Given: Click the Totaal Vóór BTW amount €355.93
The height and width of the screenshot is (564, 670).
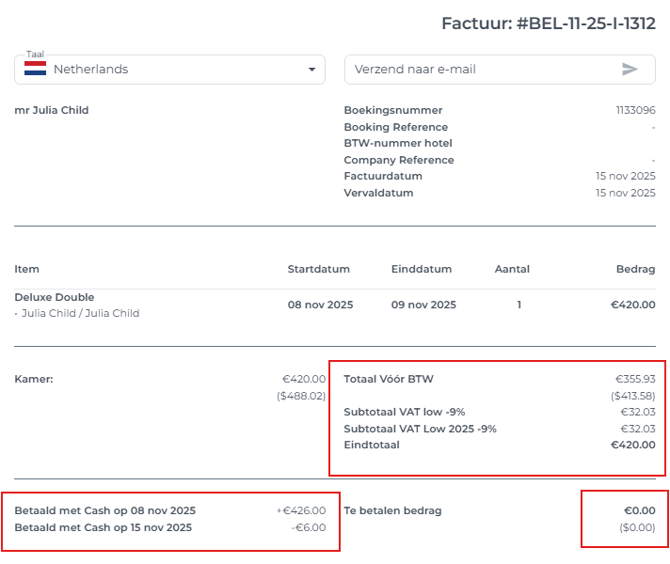Looking at the screenshot, I should 635,379.
